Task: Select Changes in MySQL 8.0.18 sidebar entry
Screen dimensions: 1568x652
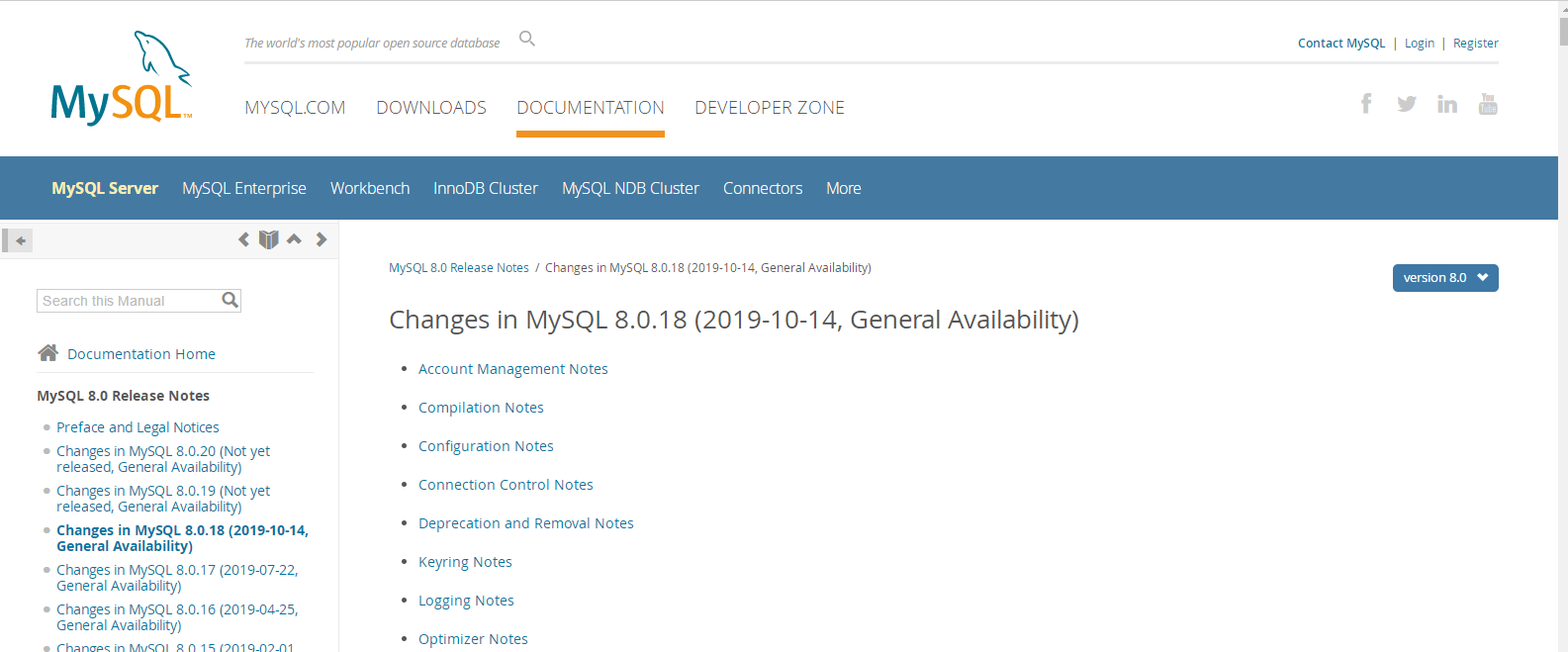Action: (x=182, y=538)
